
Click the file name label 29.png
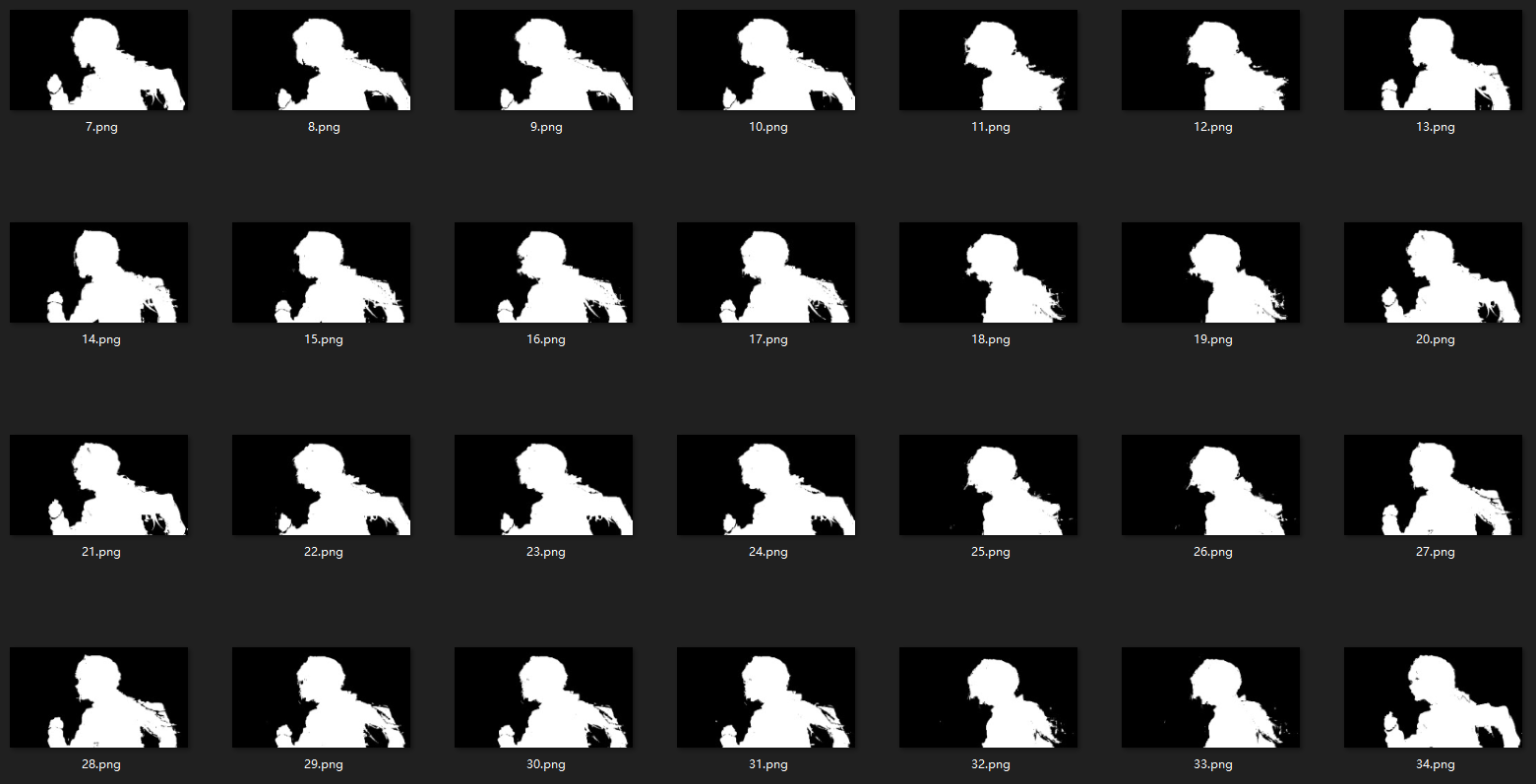point(324,764)
